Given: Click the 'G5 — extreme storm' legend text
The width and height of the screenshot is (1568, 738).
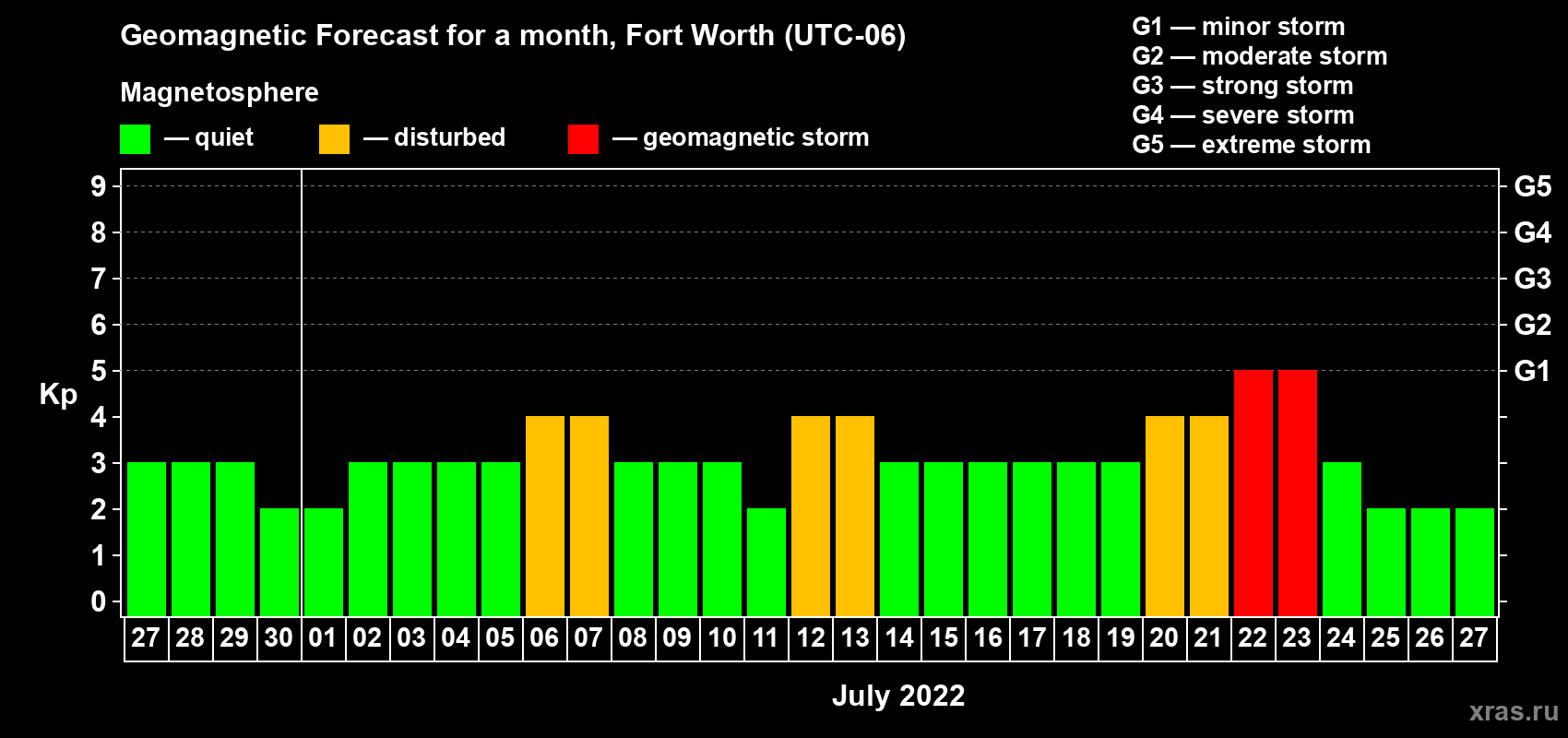Looking at the screenshot, I should click(1252, 145).
